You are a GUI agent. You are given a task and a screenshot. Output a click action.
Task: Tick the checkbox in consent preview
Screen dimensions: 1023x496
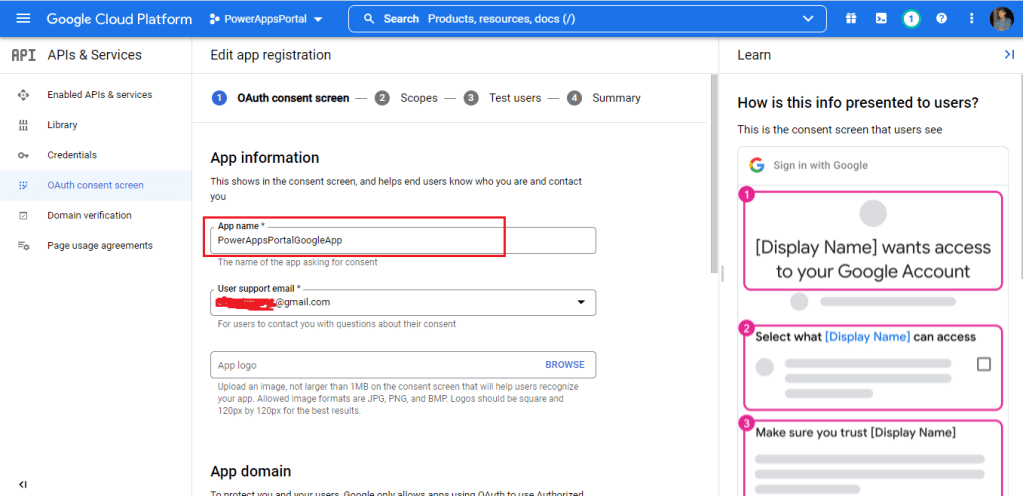point(983,364)
